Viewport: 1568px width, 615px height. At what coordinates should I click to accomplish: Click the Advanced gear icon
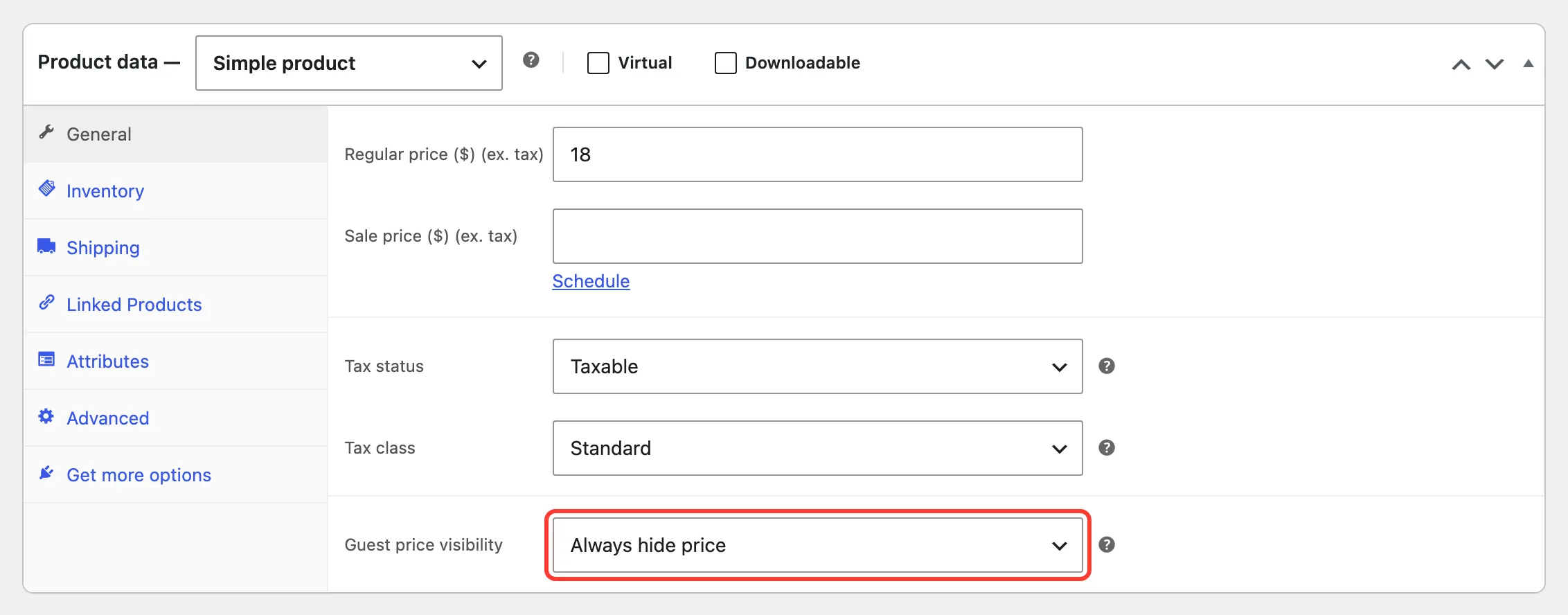coord(46,416)
